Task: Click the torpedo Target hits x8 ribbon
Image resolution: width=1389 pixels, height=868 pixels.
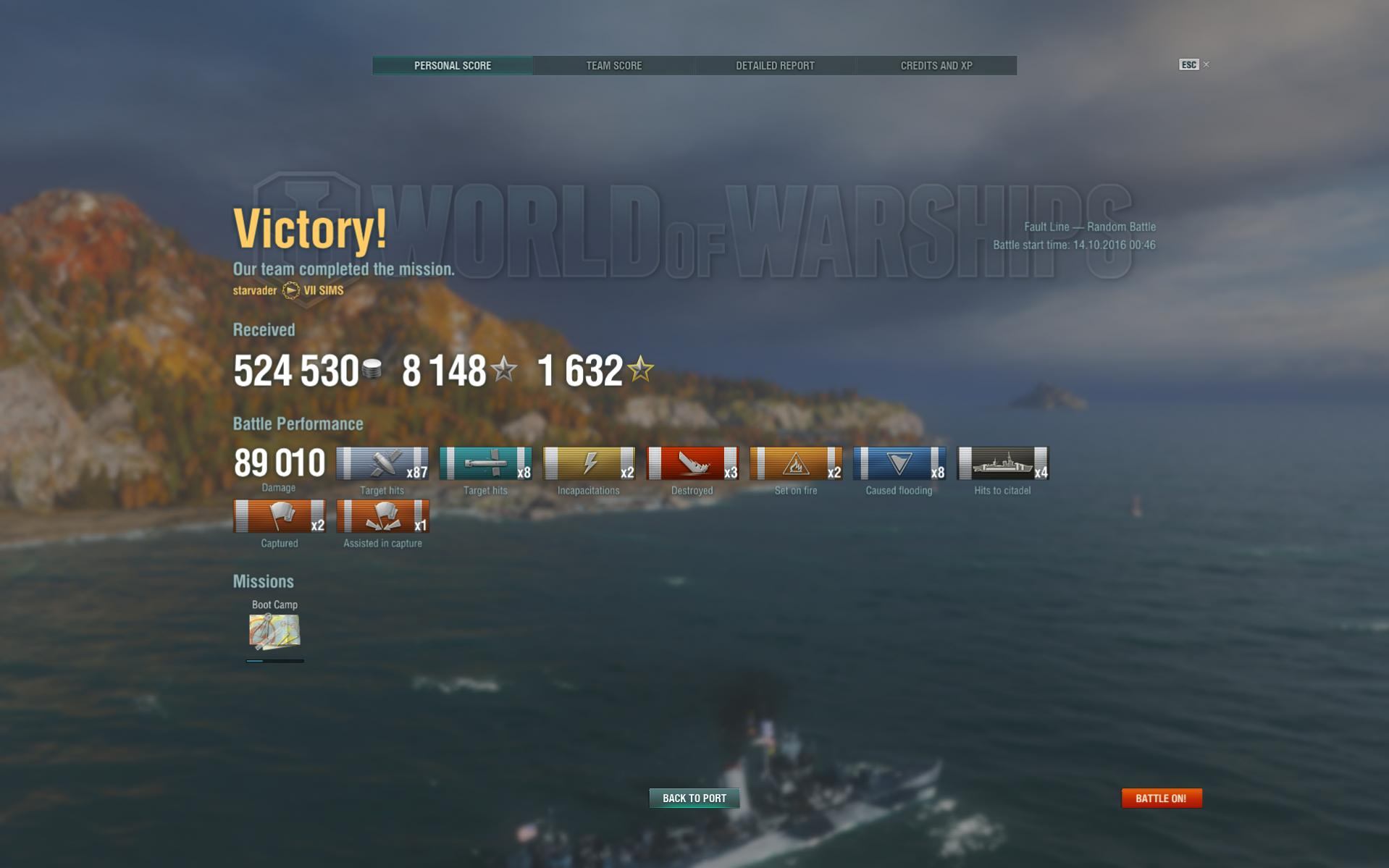Action: [x=485, y=463]
